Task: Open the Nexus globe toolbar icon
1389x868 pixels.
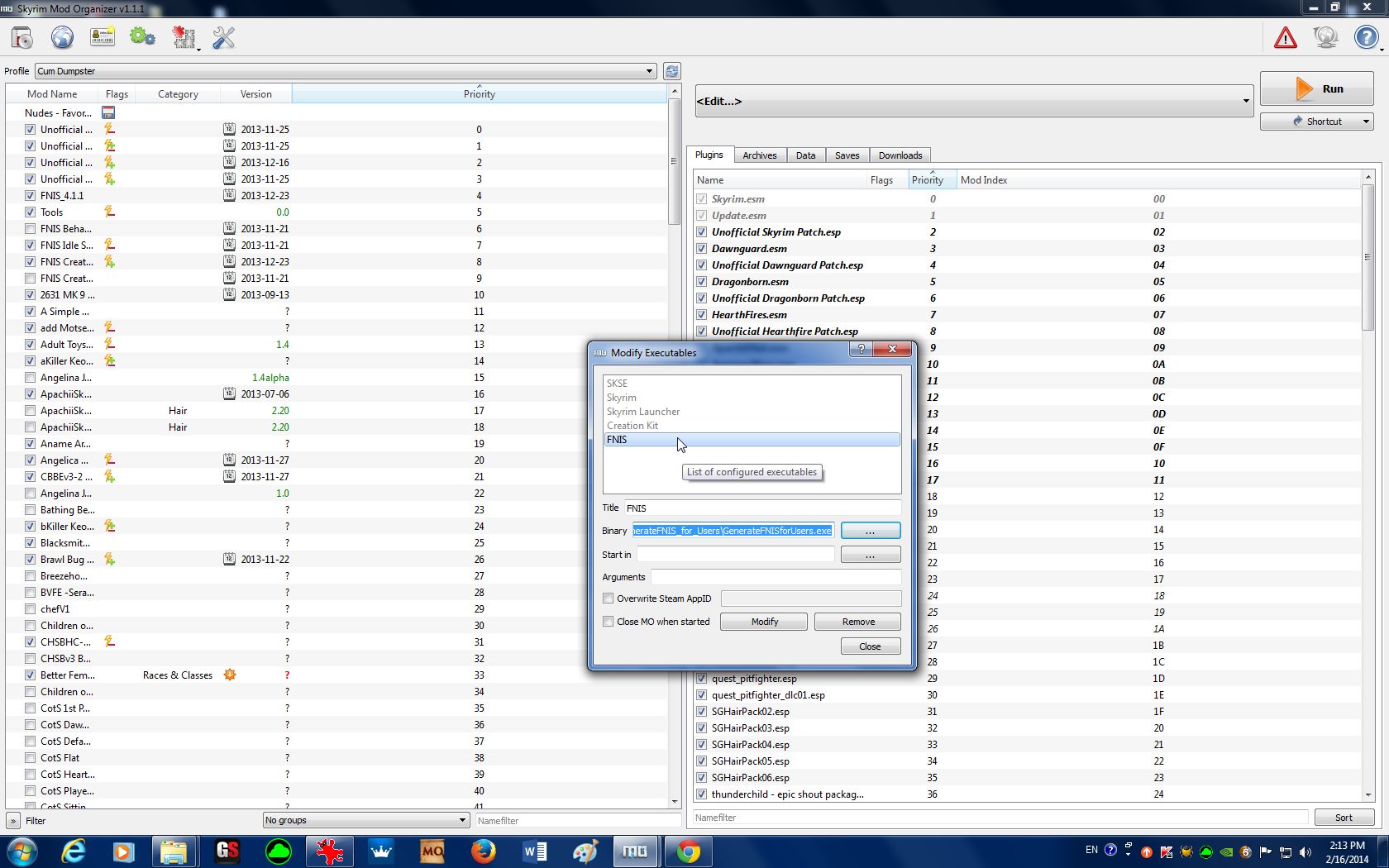Action: click(x=62, y=38)
